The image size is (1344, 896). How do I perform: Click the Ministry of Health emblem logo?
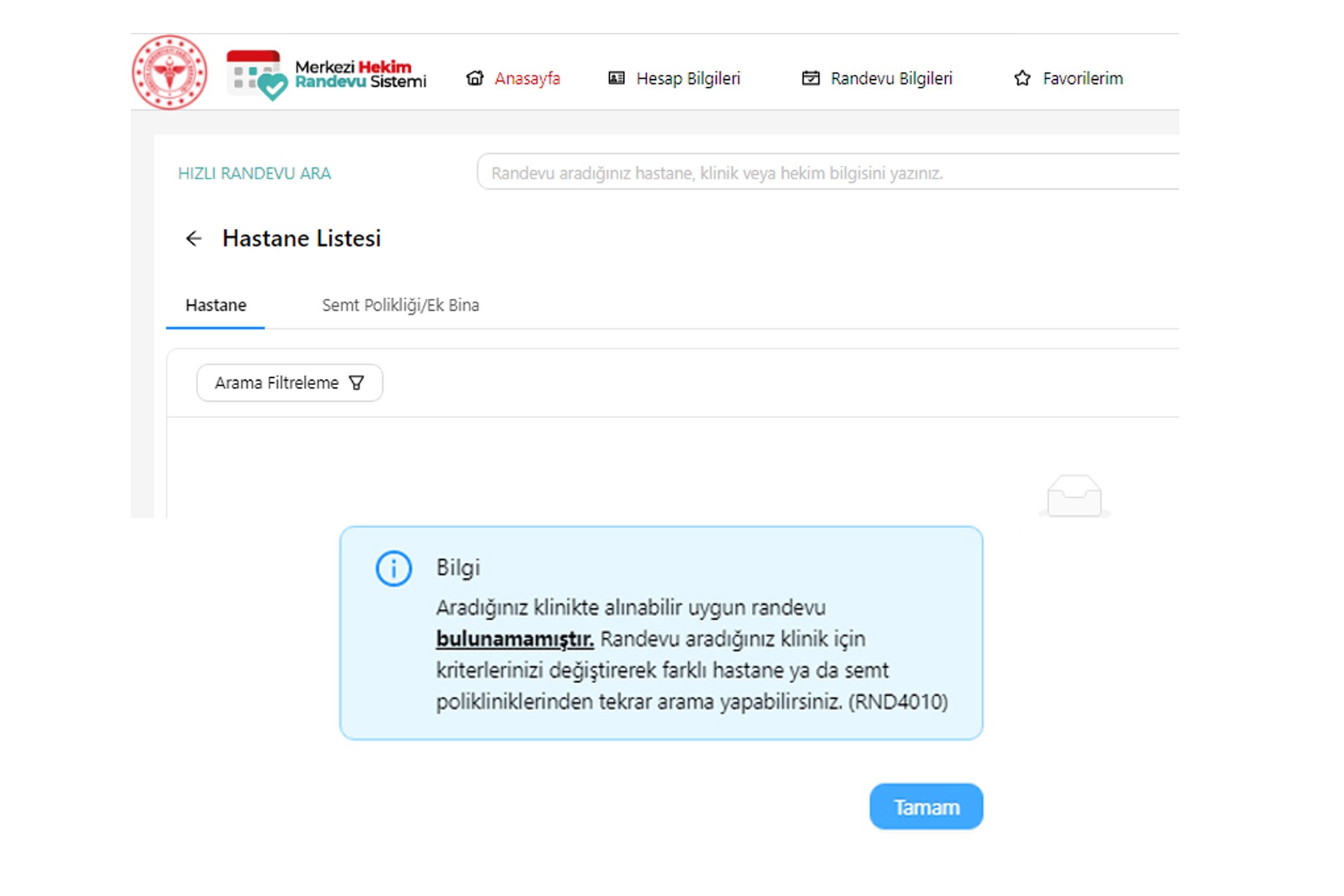(169, 72)
